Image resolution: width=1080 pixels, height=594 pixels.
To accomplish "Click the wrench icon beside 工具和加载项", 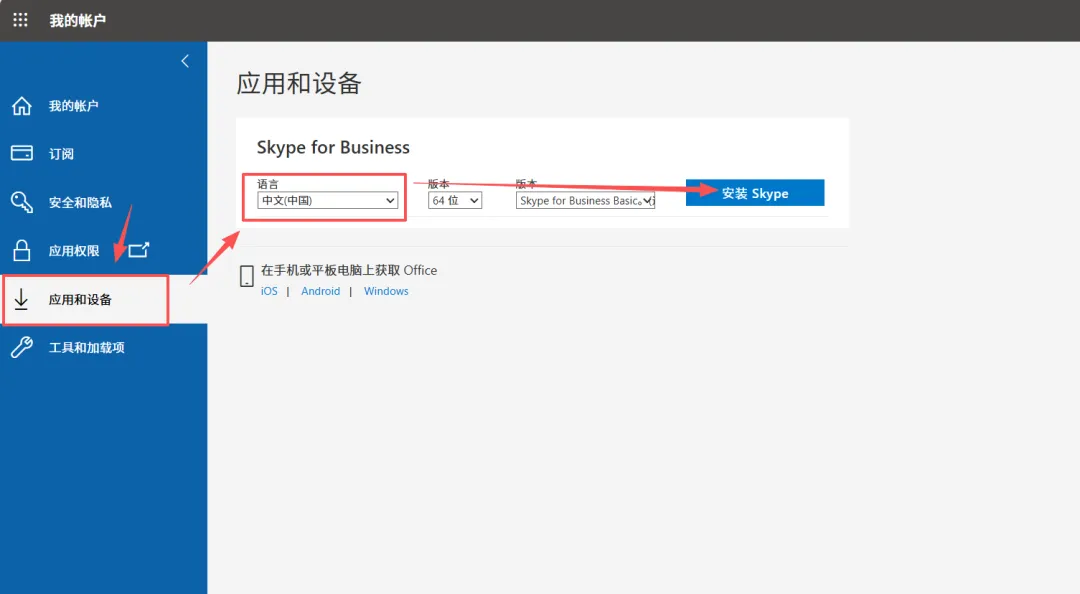I will pyautogui.click(x=21, y=347).
